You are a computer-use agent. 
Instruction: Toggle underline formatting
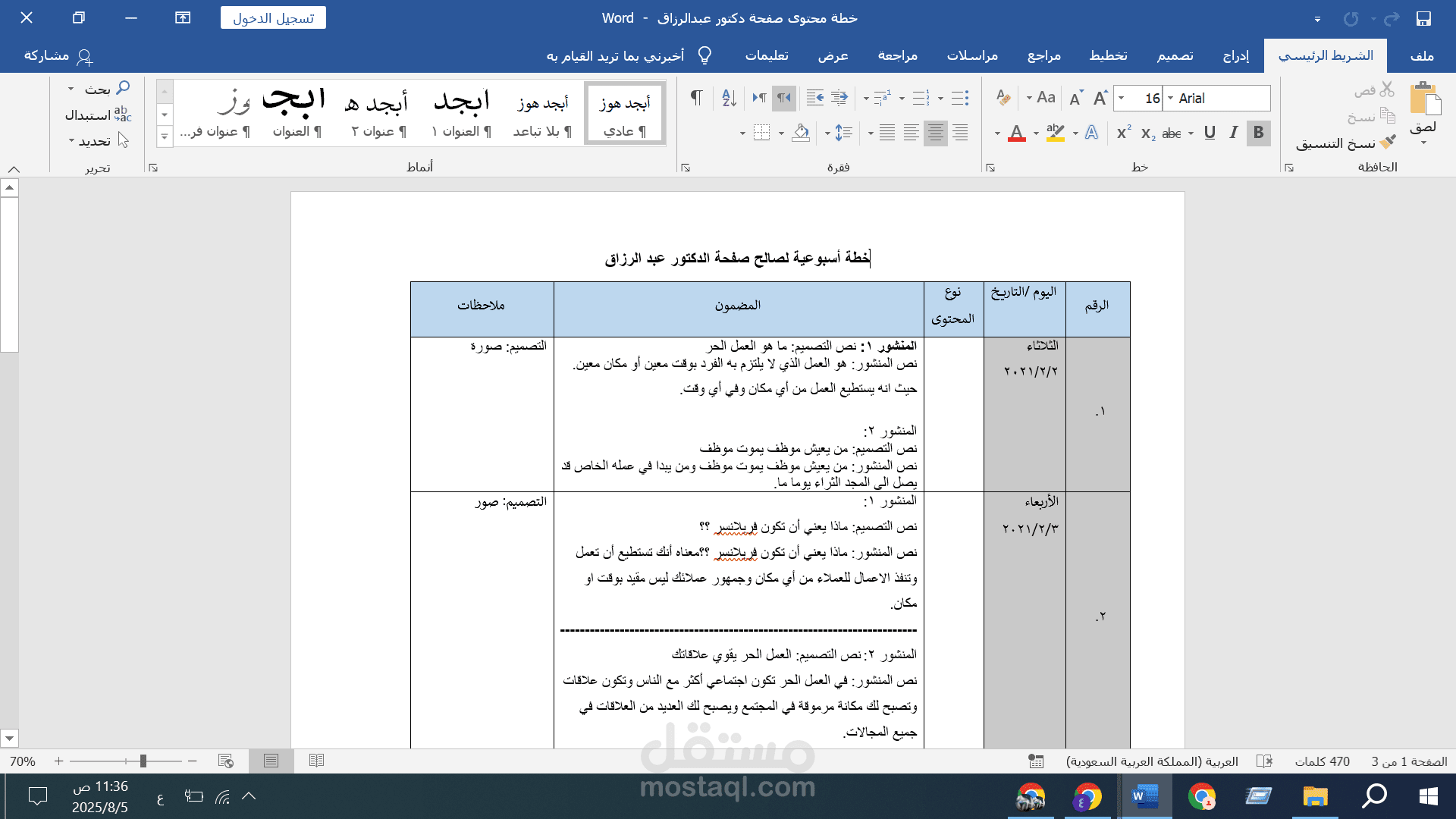coord(1210,133)
